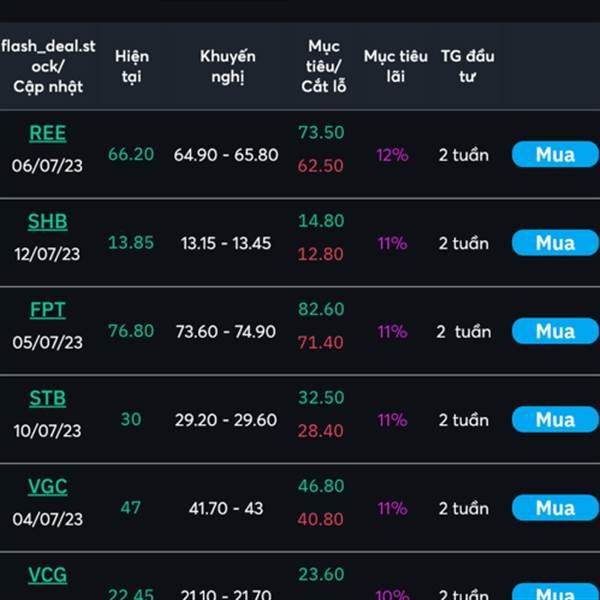Viewport: 600px width, 600px height.
Task: Tap Mua button for STB
Action: point(555,420)
